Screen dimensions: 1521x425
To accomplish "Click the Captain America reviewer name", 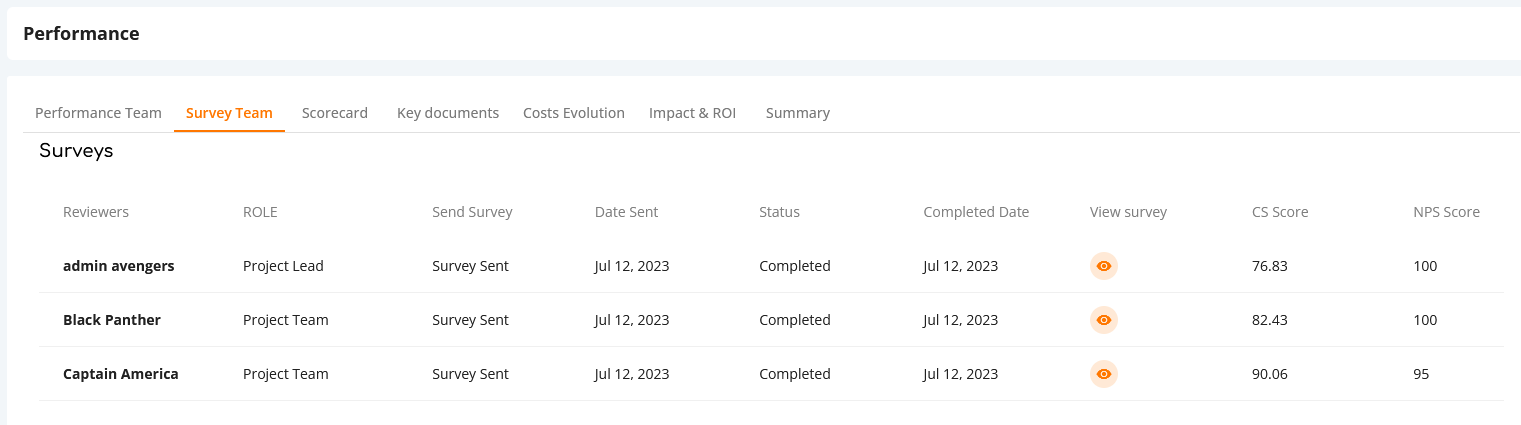I will tap(121, 374).
